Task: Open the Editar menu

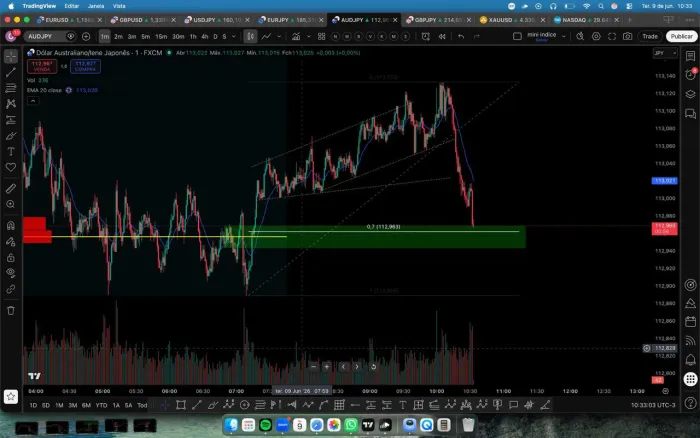Action: pyautogui.click(x=71, y=6)
